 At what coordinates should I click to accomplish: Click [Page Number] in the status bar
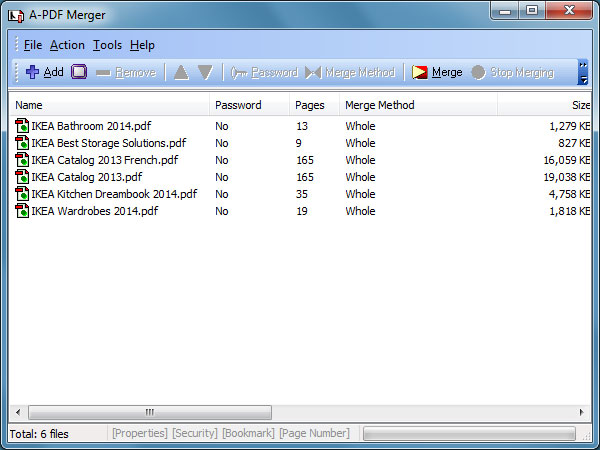(314, 434)
